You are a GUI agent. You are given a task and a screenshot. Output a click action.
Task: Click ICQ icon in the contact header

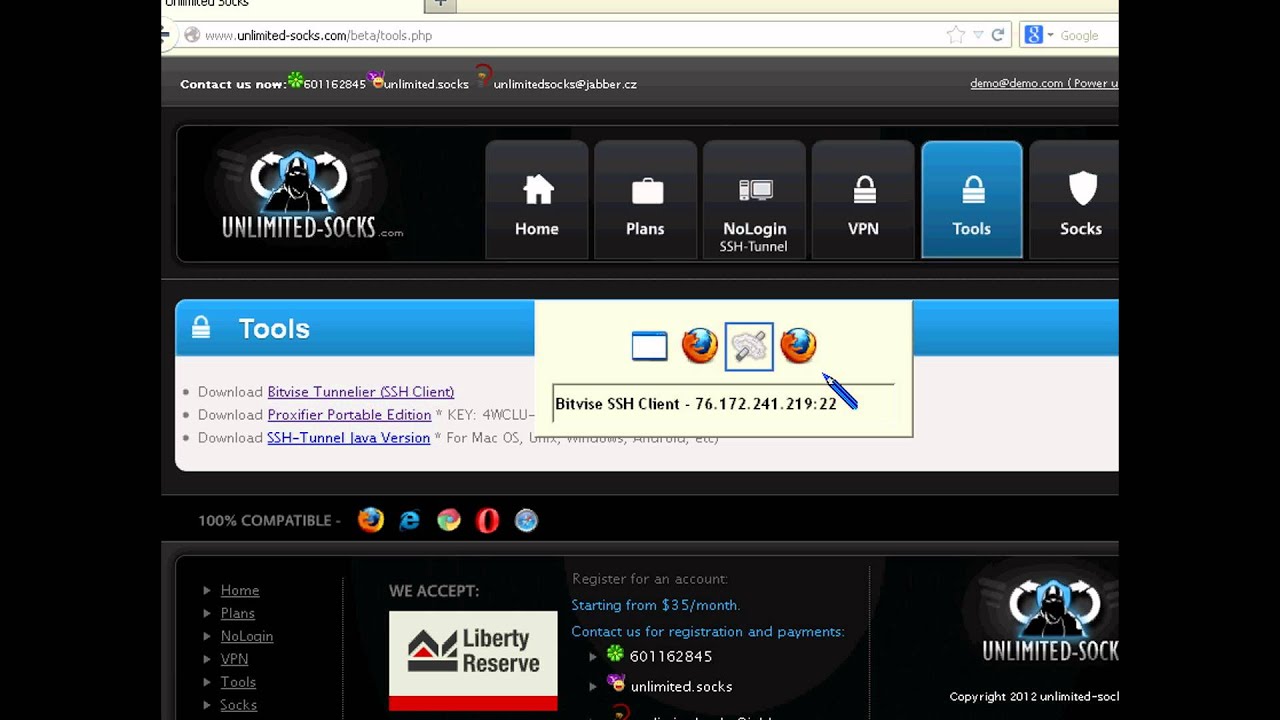(x=295, y=80)
